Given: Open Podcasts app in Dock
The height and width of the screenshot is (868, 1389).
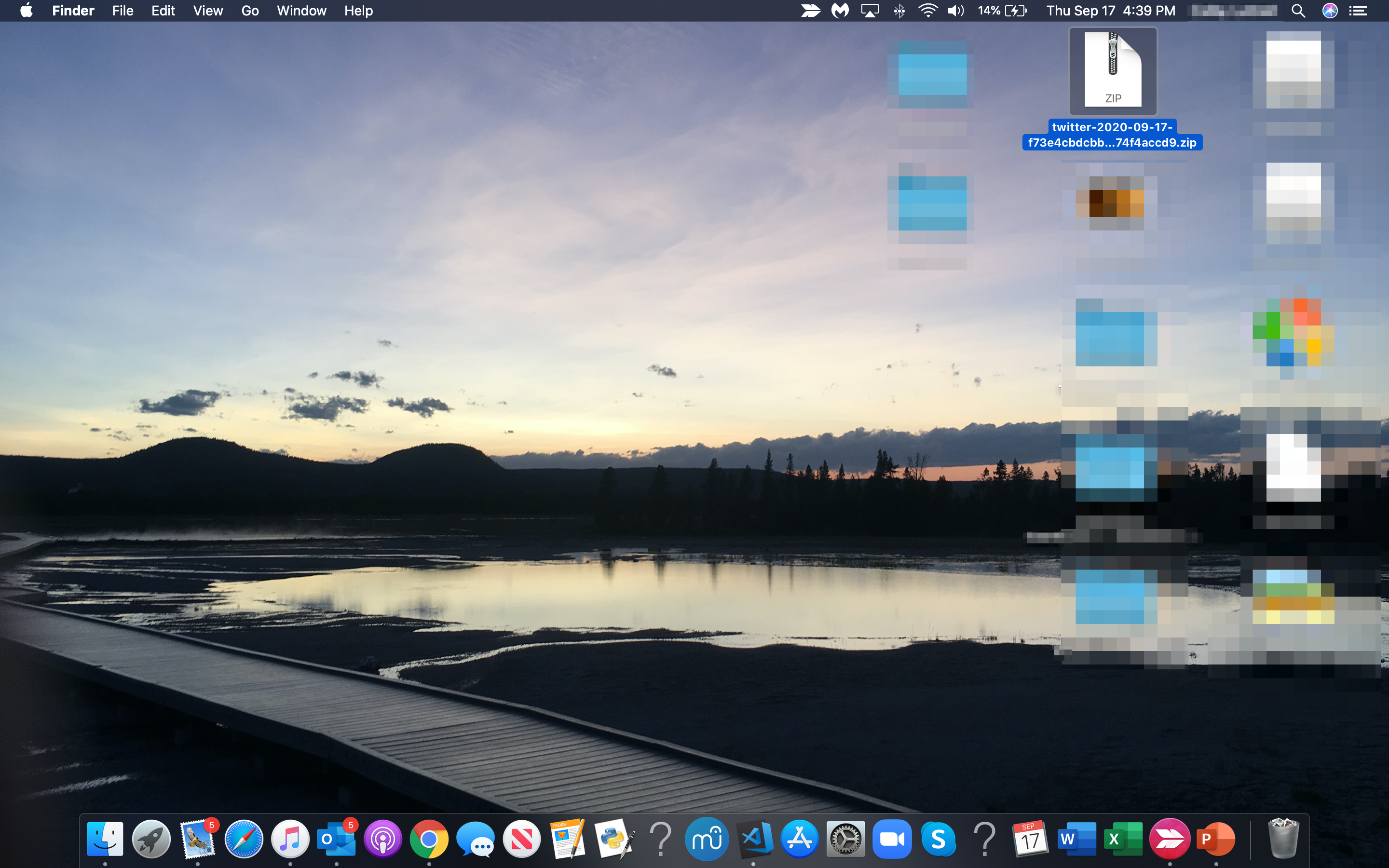Looking at the screenshot, I should [x=383, y=839].
